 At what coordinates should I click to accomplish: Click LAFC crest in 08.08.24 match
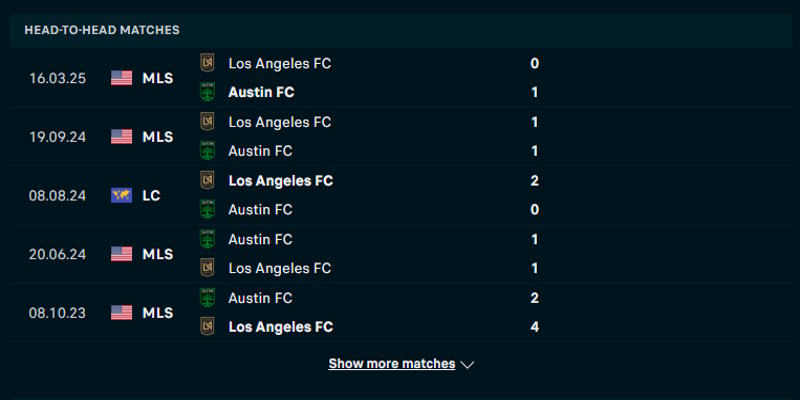coord(208,180)
